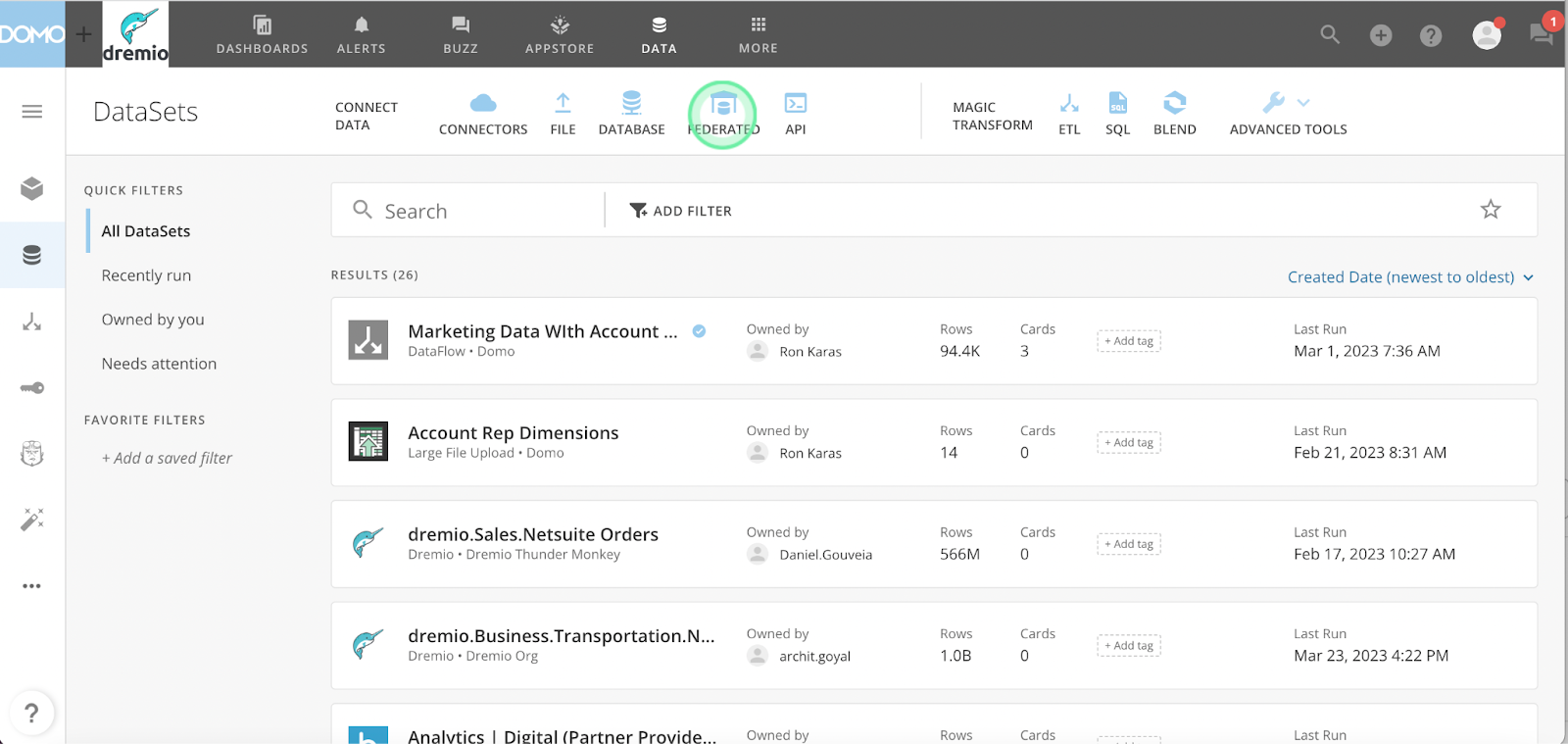The width and height of the screenshot is (1568, 744).
Task: Open the Domo home logo
Action: (x=32, y=34)
